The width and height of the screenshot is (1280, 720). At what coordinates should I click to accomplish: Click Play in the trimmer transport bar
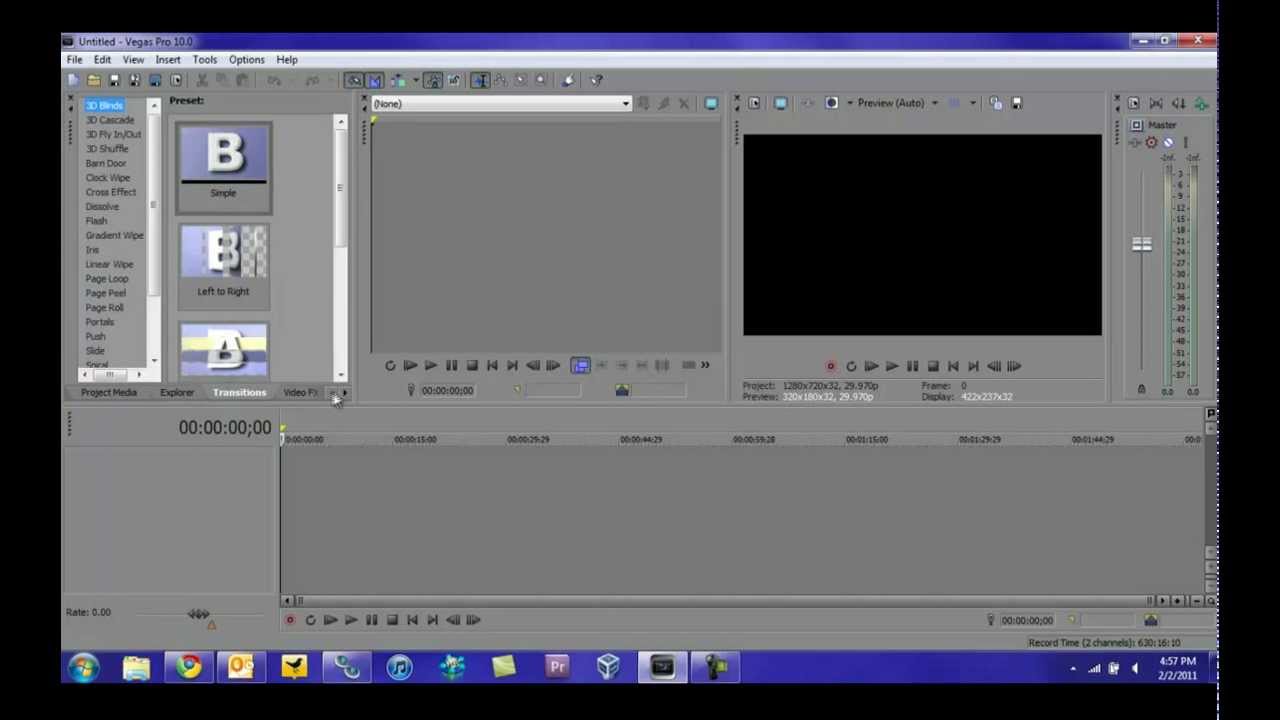pyautogui.click(x=431, y=366)
